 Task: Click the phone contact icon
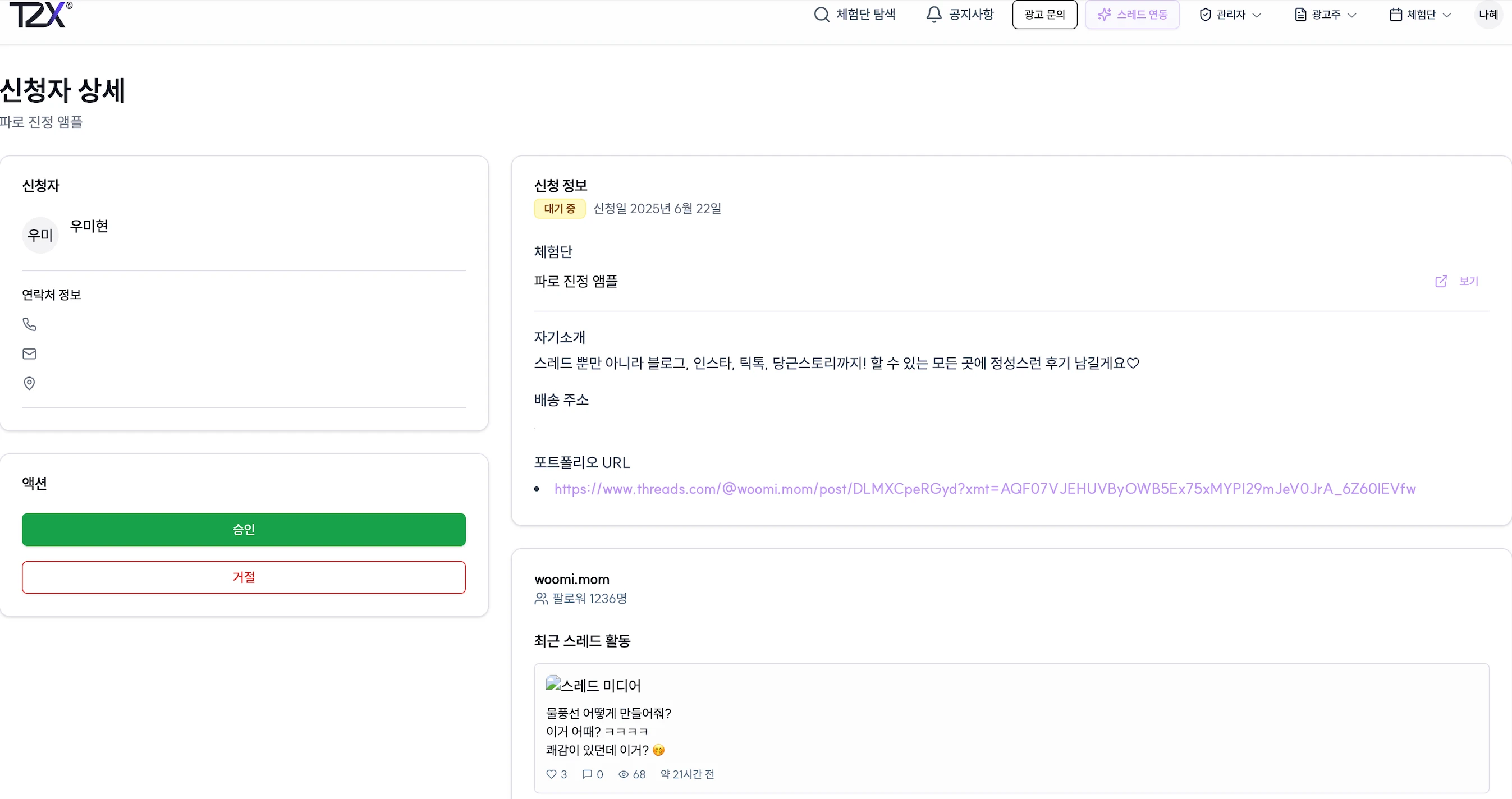[29, 324]
